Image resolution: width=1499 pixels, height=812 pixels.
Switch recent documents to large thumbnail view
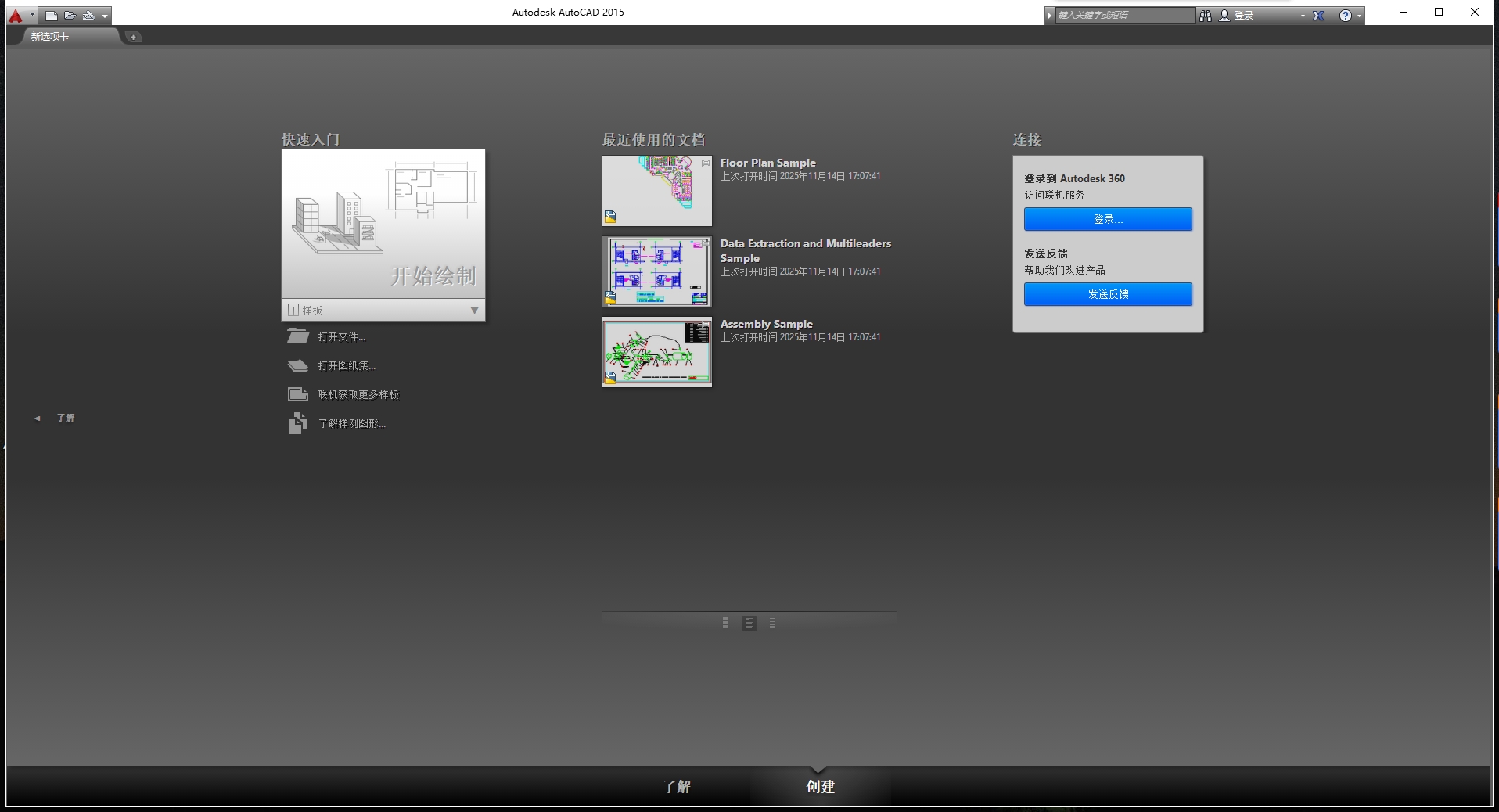[725, 623]
